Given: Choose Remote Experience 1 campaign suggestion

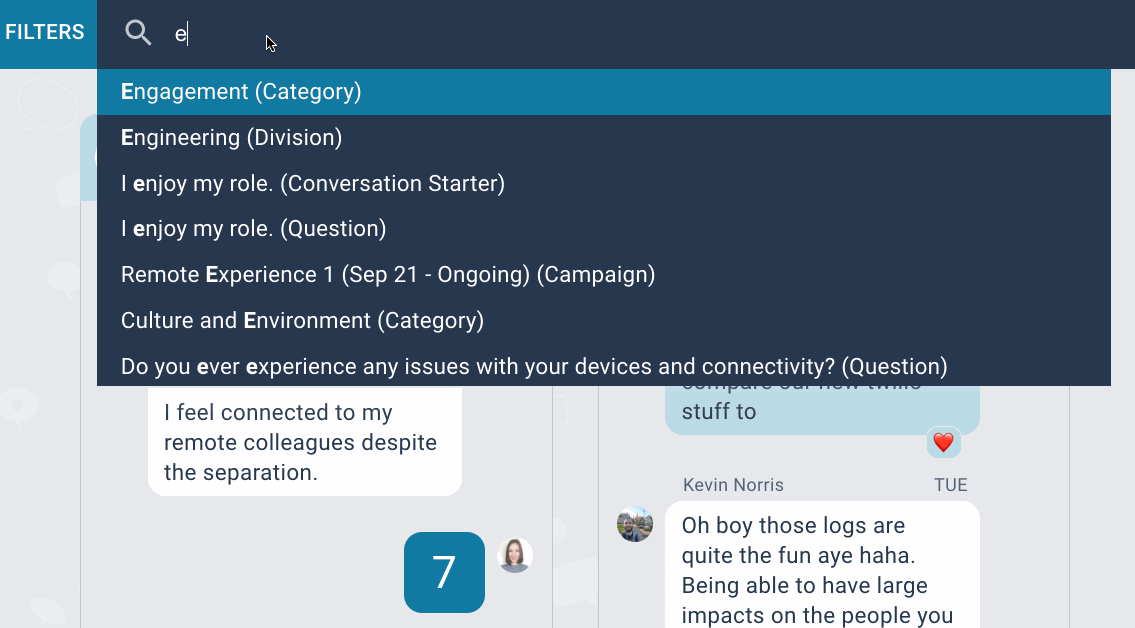Looking at the screenshot, I should [x=387, y=275].
